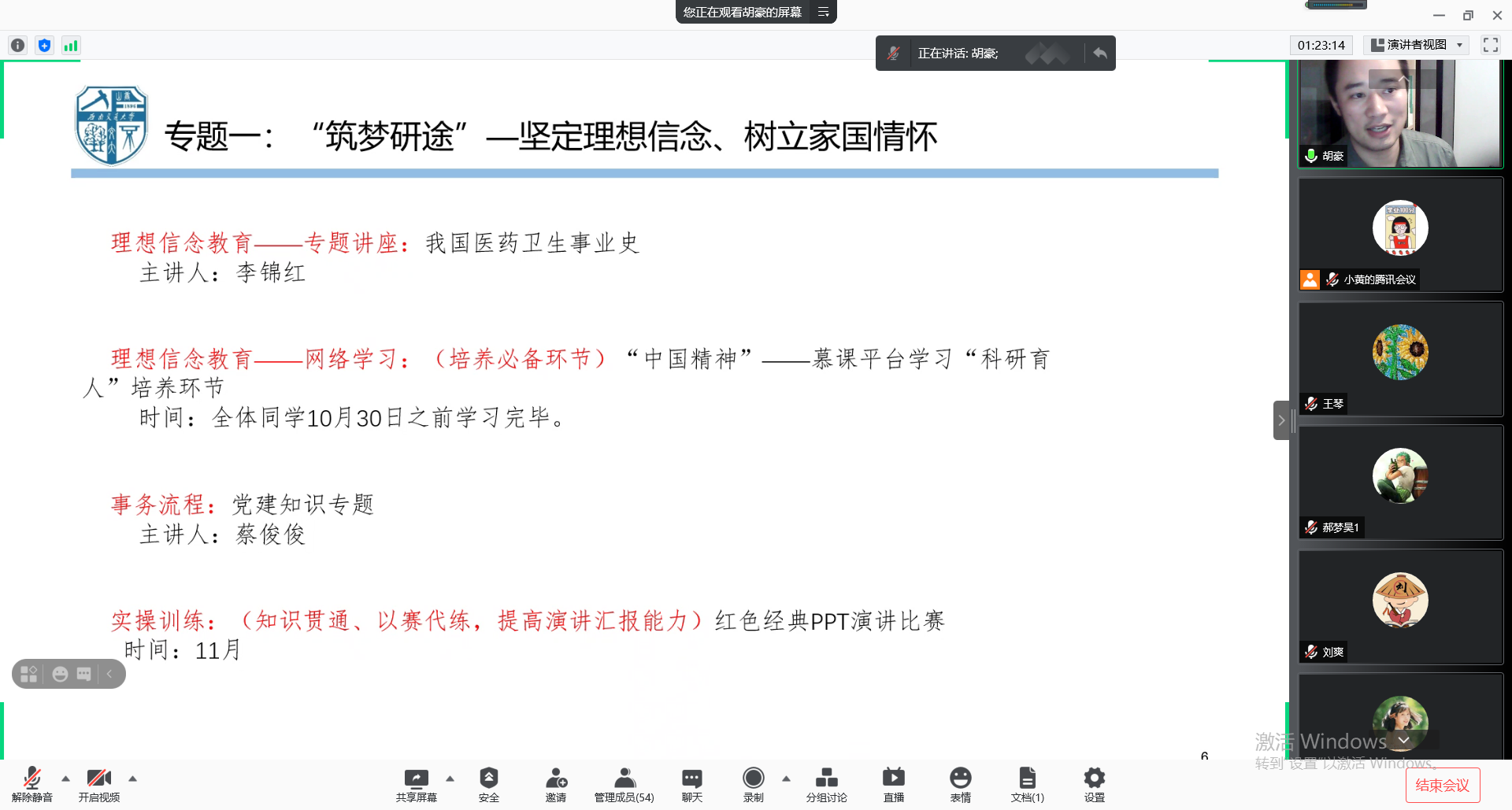Viewport: 1512px width, 810px height.
Task: Click the 邀请 invite icon
Action: point(556,779)
